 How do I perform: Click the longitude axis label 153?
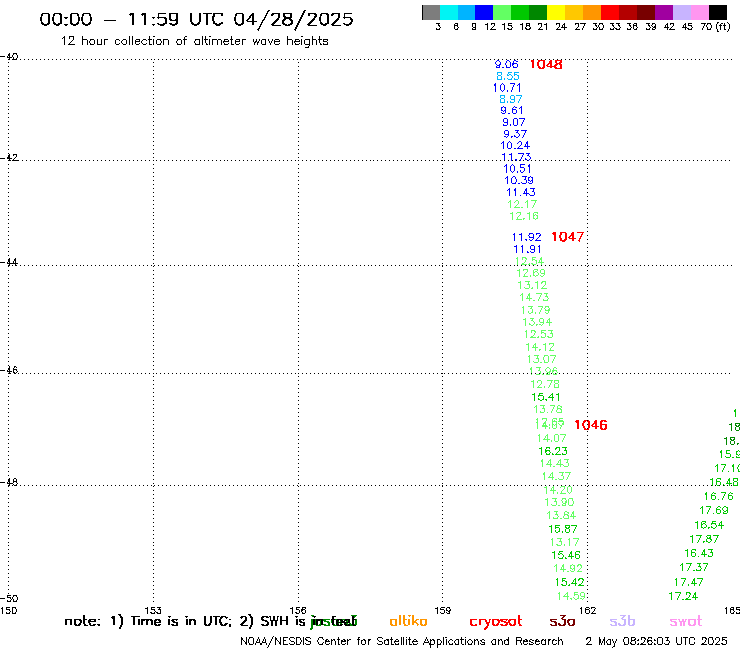153,610
